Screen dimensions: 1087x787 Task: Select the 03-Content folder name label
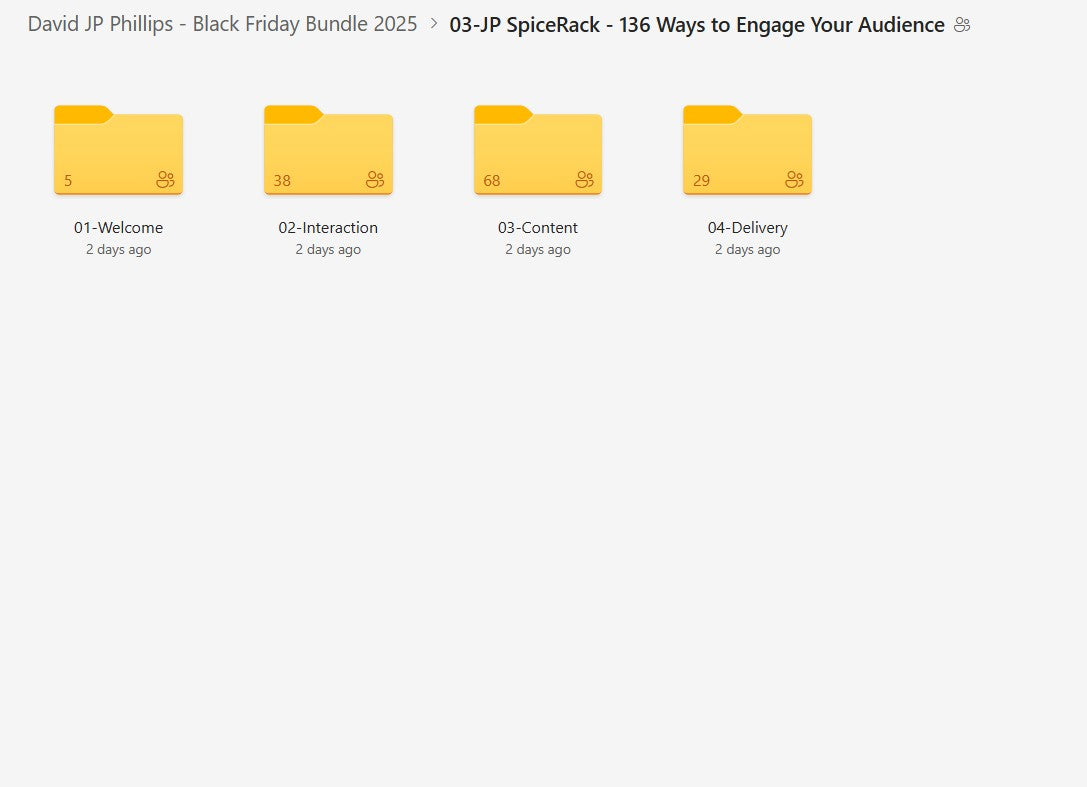(538, 227)
